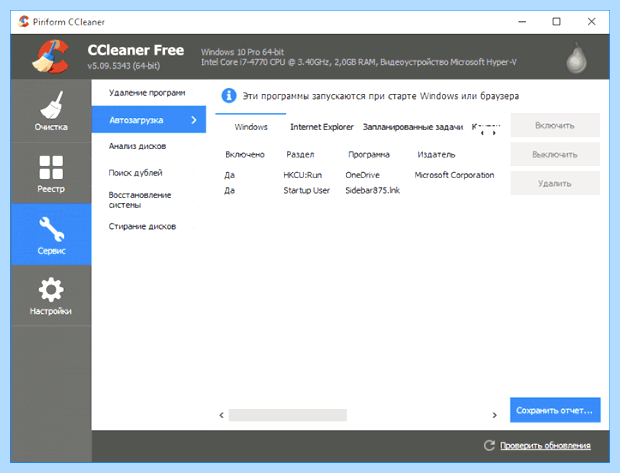The image size is (620, 473).
Task: Open Анализ дисков menu item
Action: click(x=149, y=146)
